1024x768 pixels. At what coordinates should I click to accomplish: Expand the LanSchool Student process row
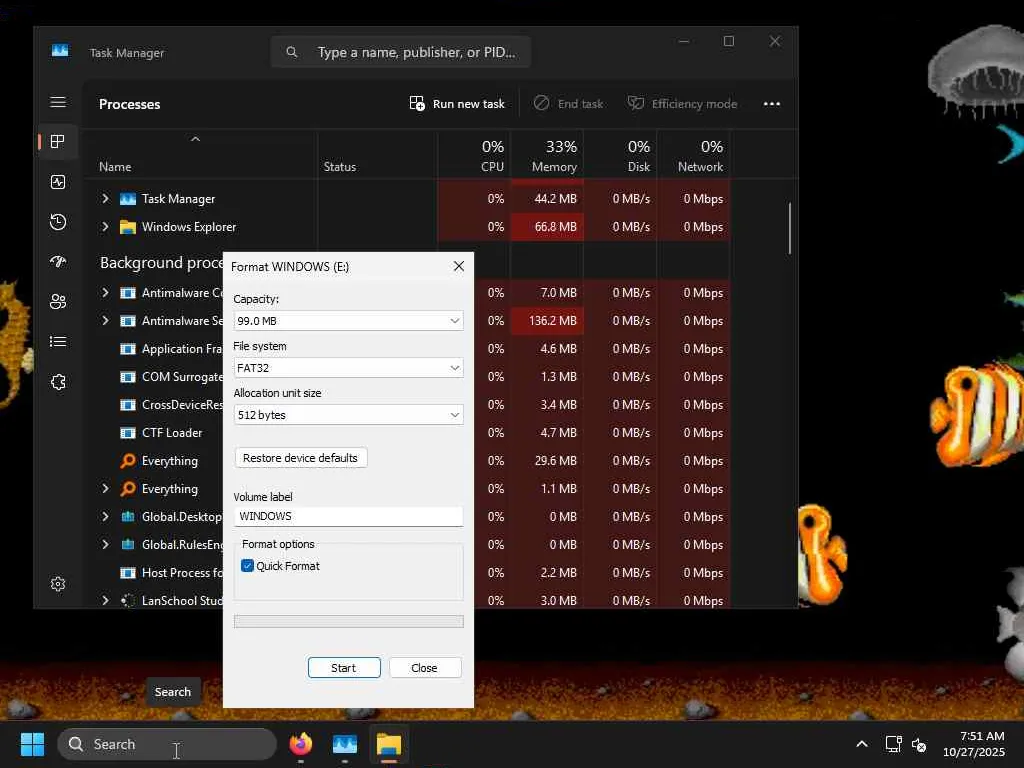point(105,600)
